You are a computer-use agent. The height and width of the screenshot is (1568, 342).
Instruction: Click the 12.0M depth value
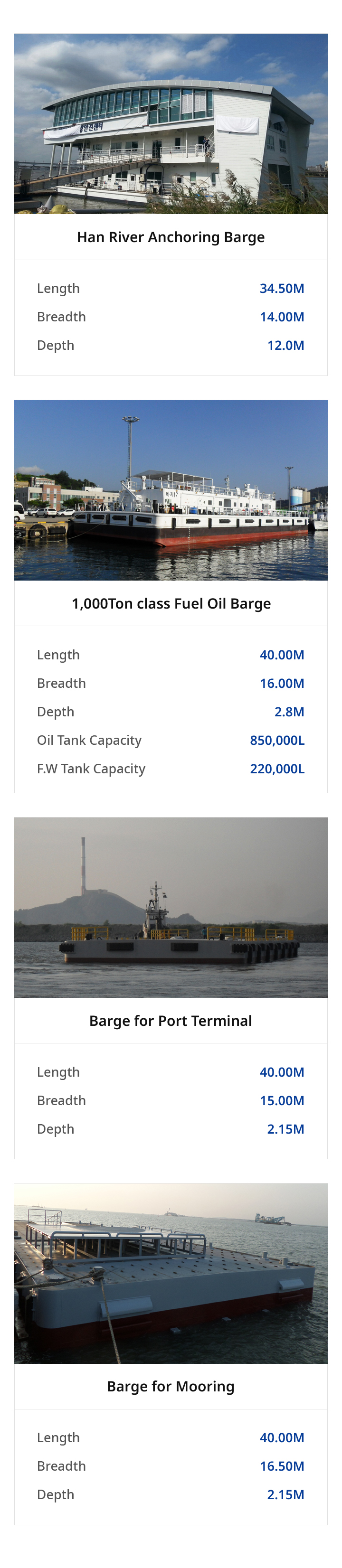tap(285, 345)
